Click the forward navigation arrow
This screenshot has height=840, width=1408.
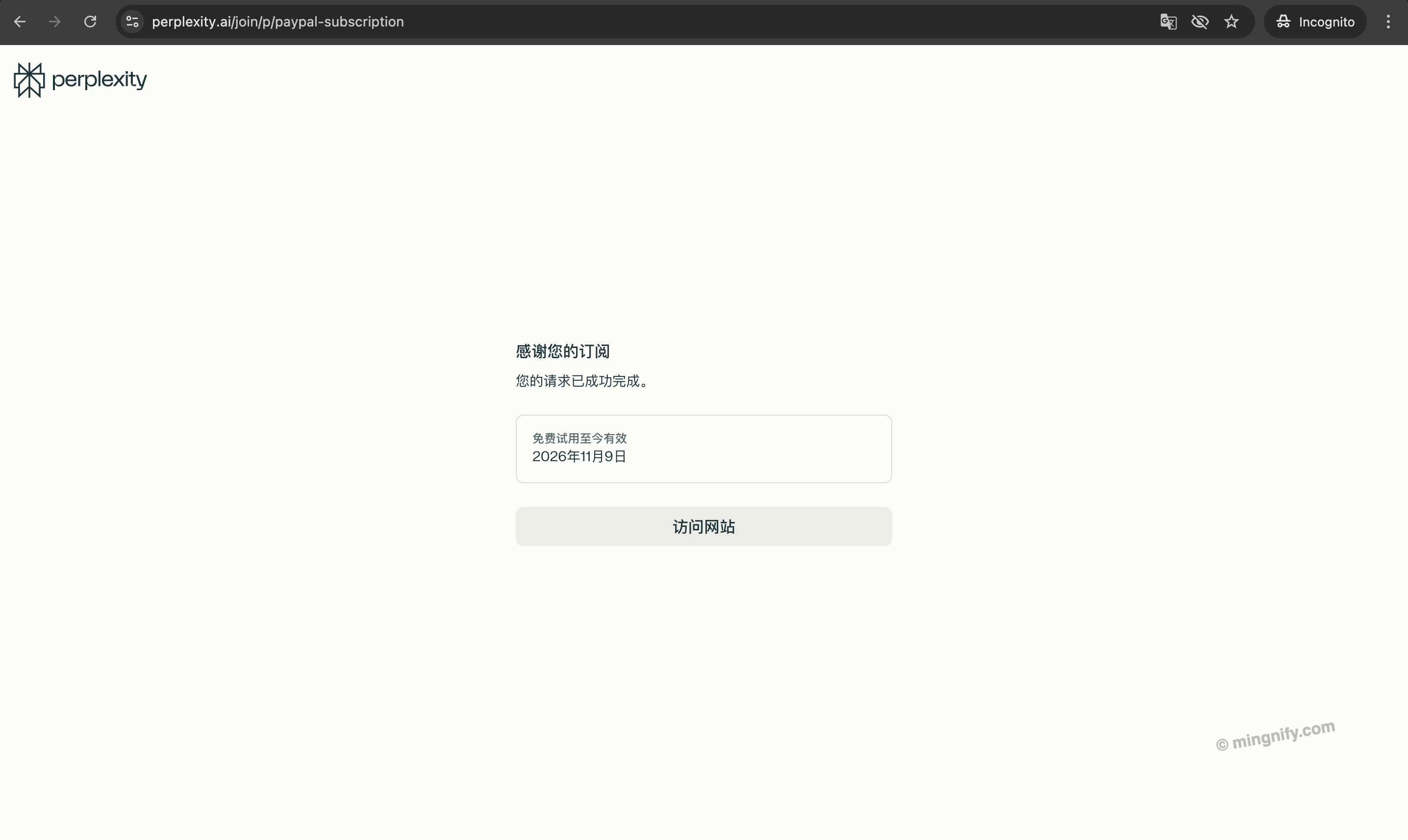pos(54,22)
